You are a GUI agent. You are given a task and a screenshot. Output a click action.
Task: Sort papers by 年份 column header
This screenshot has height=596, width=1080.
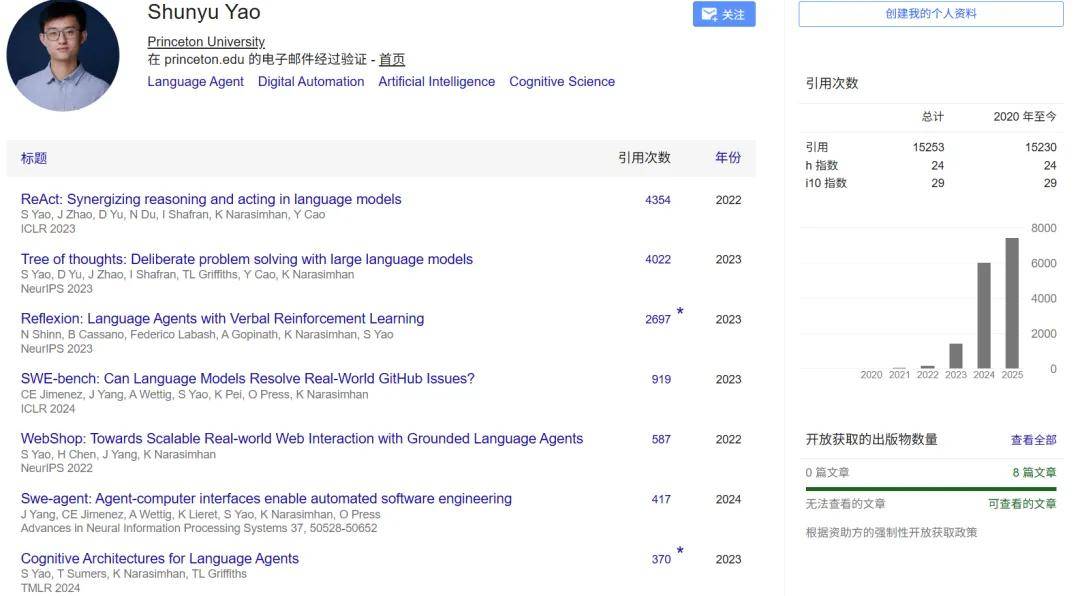pos(727,157)
